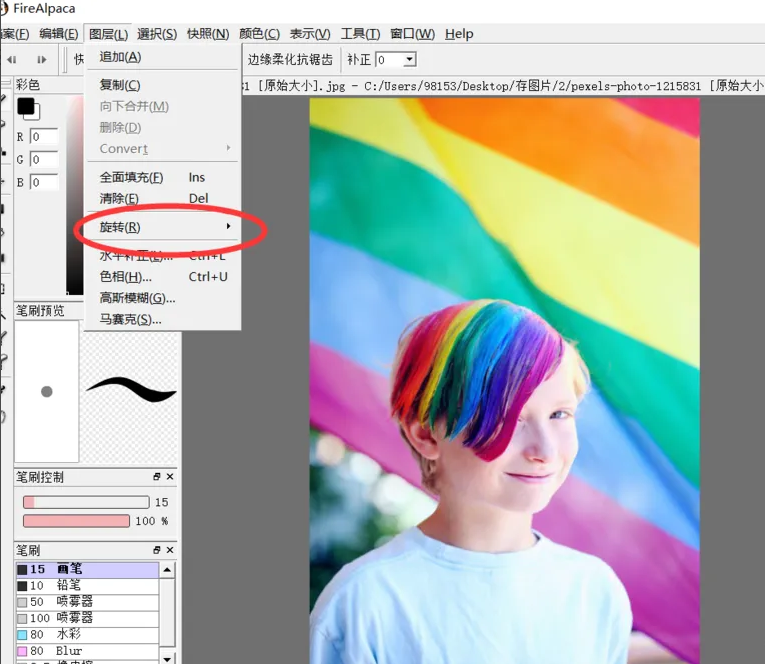Close the 笔刷控制 panel
This screenshot has width=765, height=664.
click(170, 477)
